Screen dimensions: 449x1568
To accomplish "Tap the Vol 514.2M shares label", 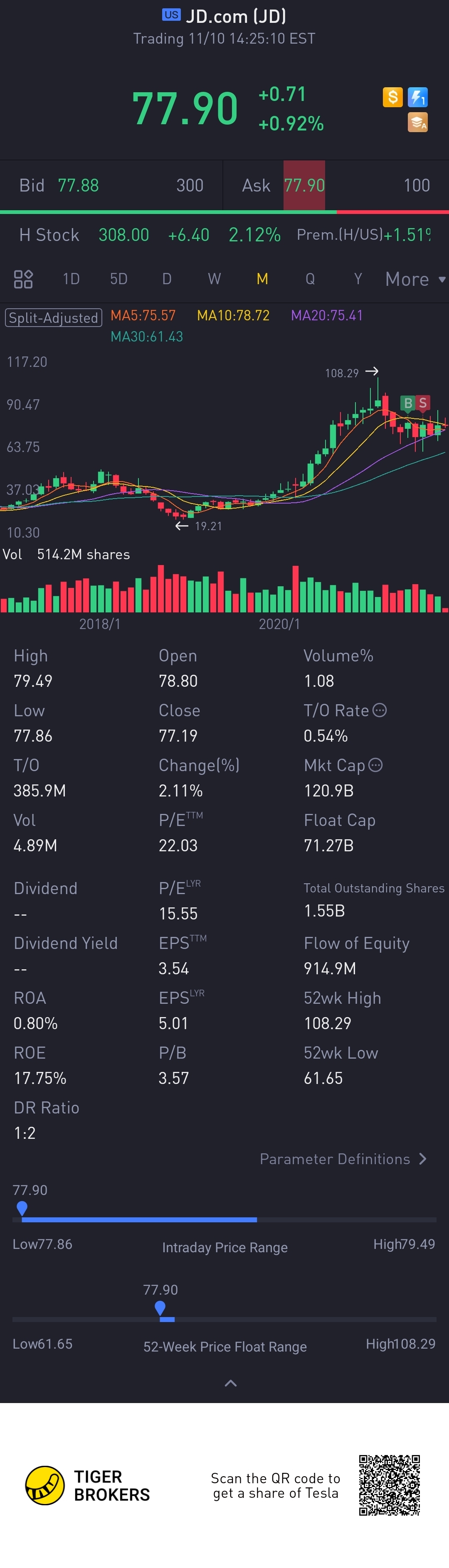I will (67, 555).
